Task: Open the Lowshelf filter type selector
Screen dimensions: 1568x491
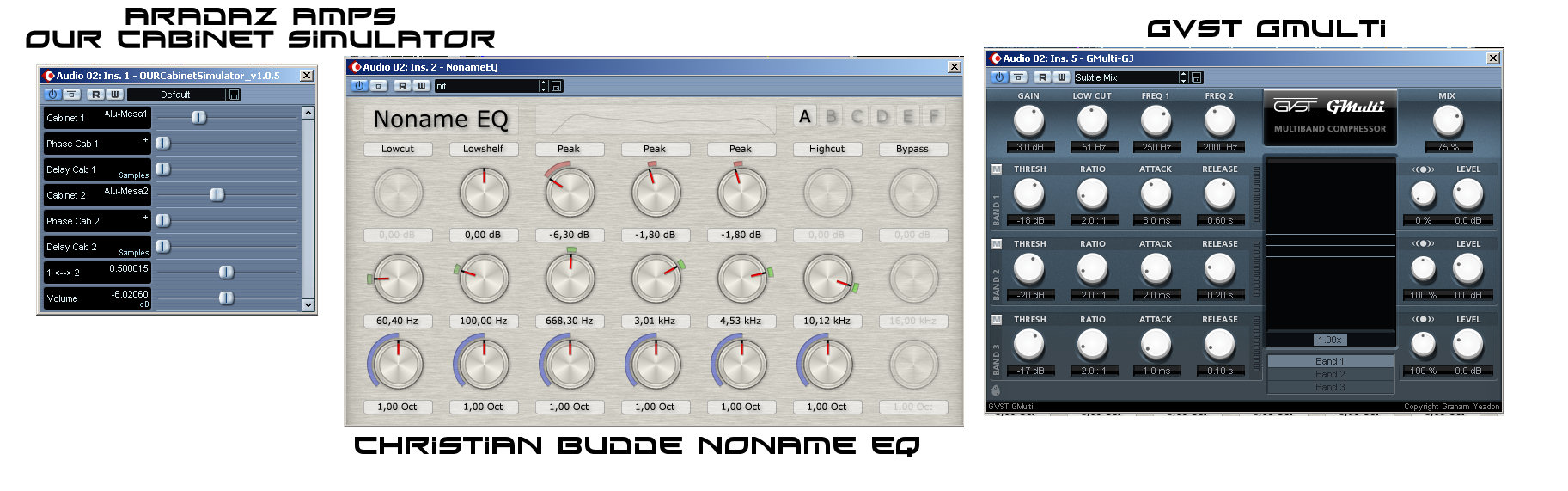Action: (484, 149)
